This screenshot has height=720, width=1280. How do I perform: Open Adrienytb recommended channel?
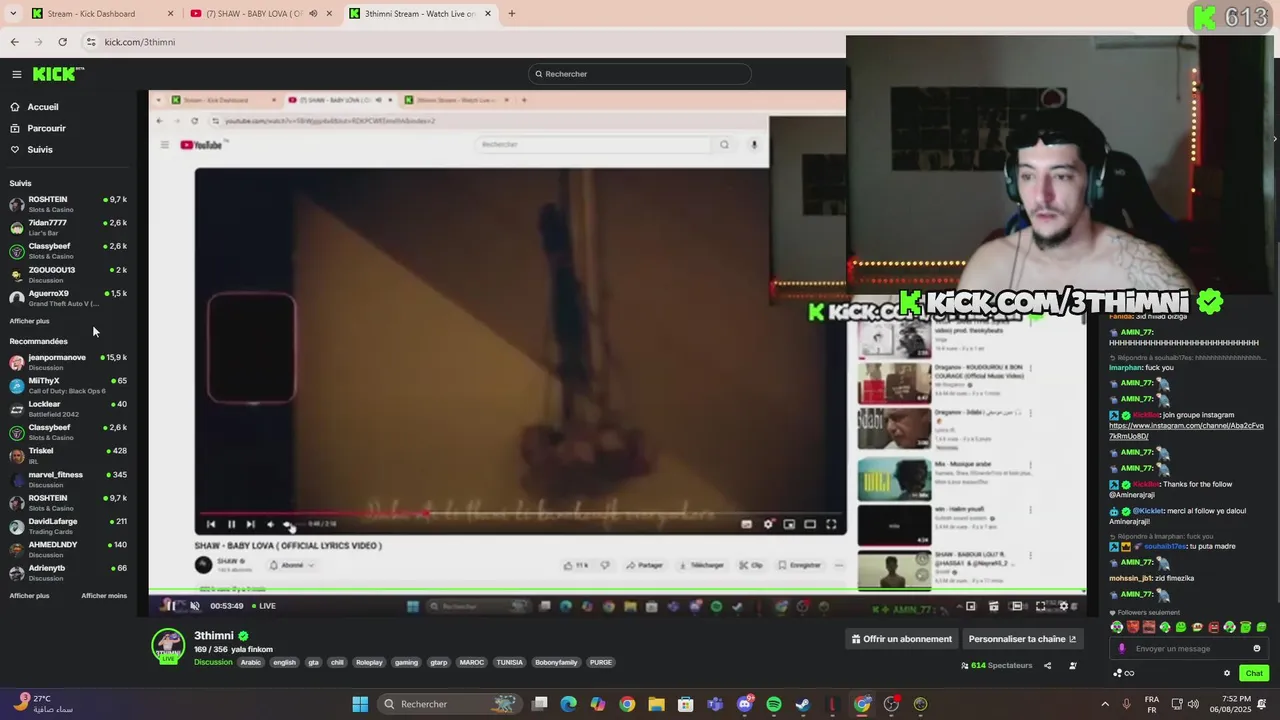tap(68, 572)
